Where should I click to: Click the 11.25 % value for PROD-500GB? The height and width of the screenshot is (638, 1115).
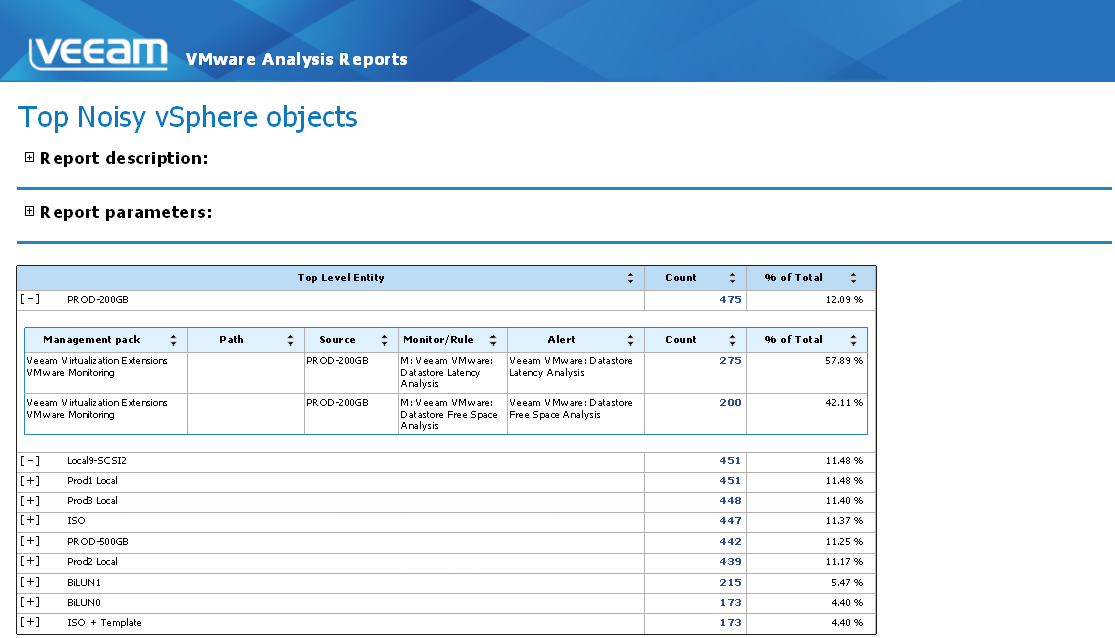click(844, 541)
